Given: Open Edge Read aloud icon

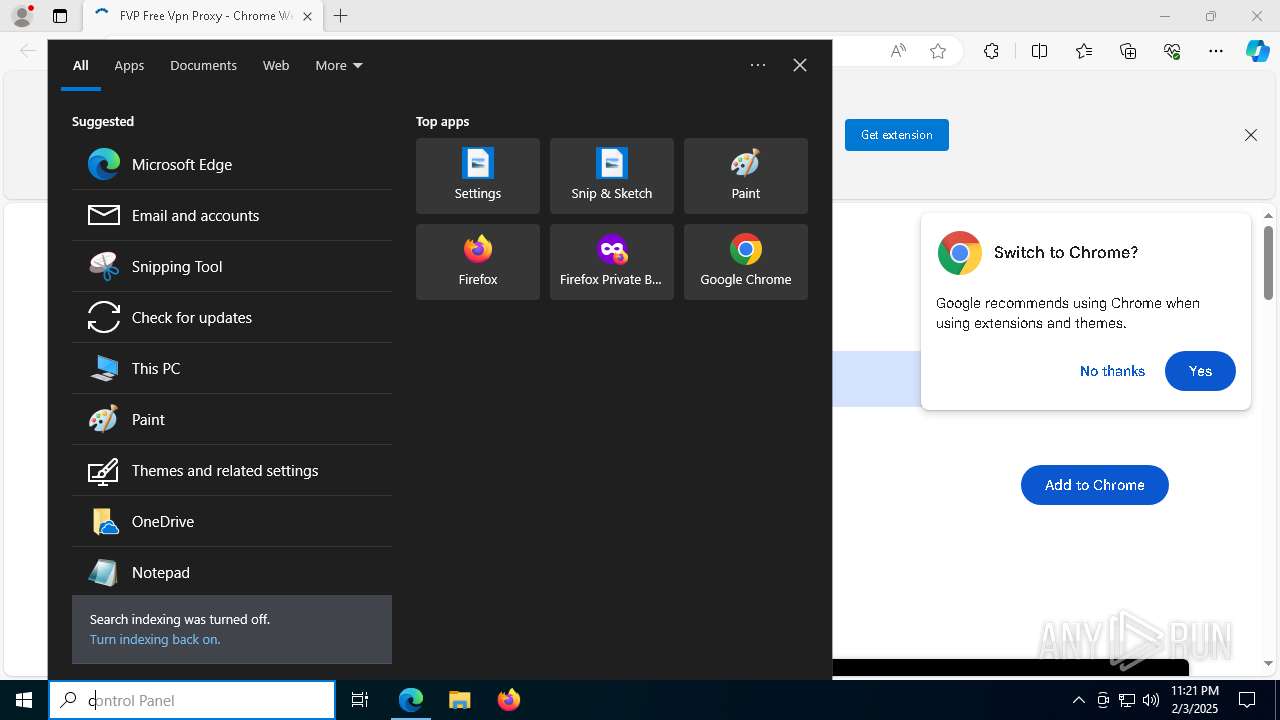Looking at the screenshot, I should pos(898,51).
